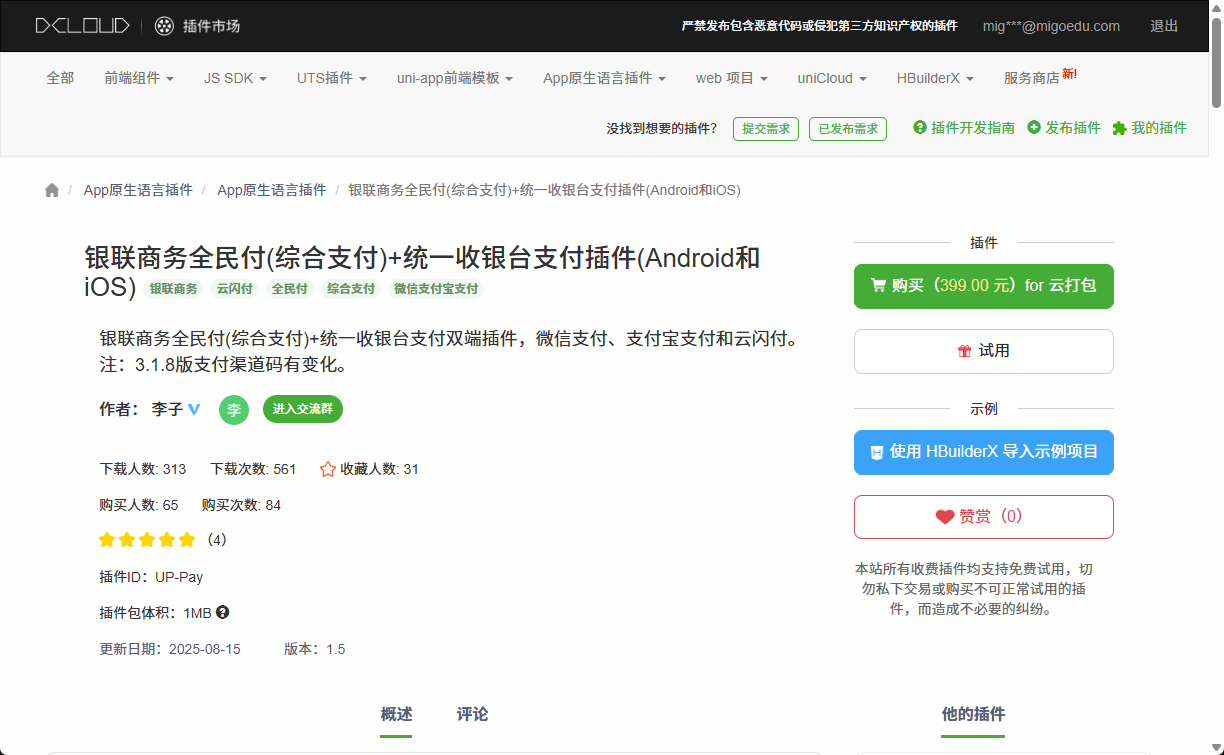Viewport: 1224px width, 755px height.
Task: Click the DCloud logo
Action: (82, 26)
